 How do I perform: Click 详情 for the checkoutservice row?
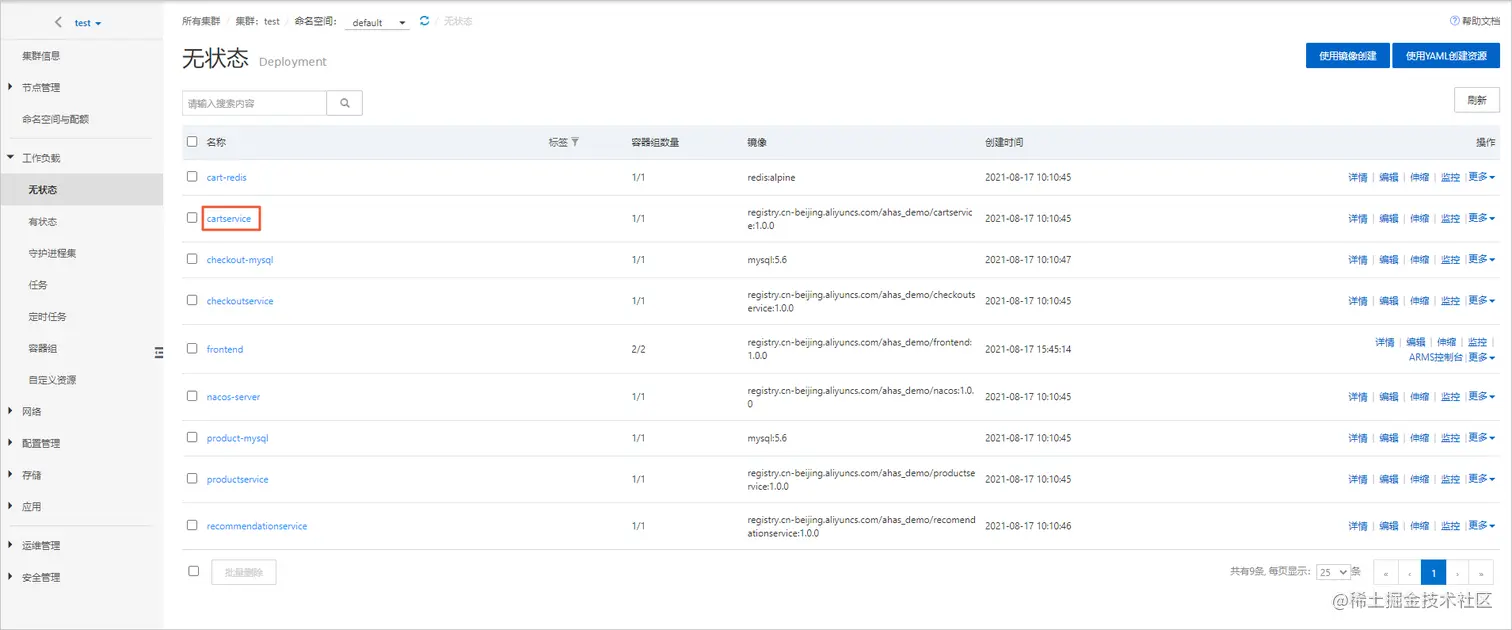pos(1357,301)
